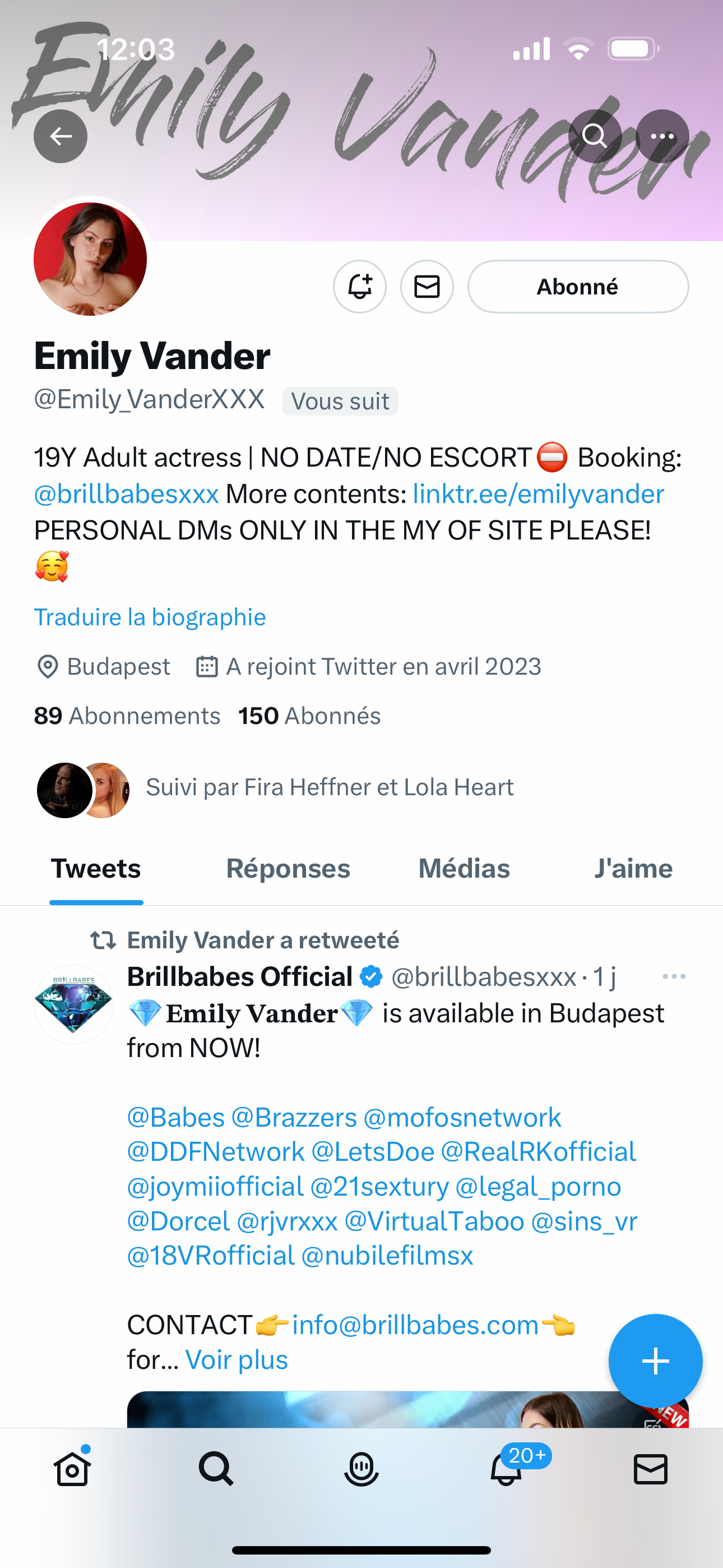Enable tweet notifications with bell icon
The width and height of the screenshot is (723, 1568).
[x=360, y=287]
